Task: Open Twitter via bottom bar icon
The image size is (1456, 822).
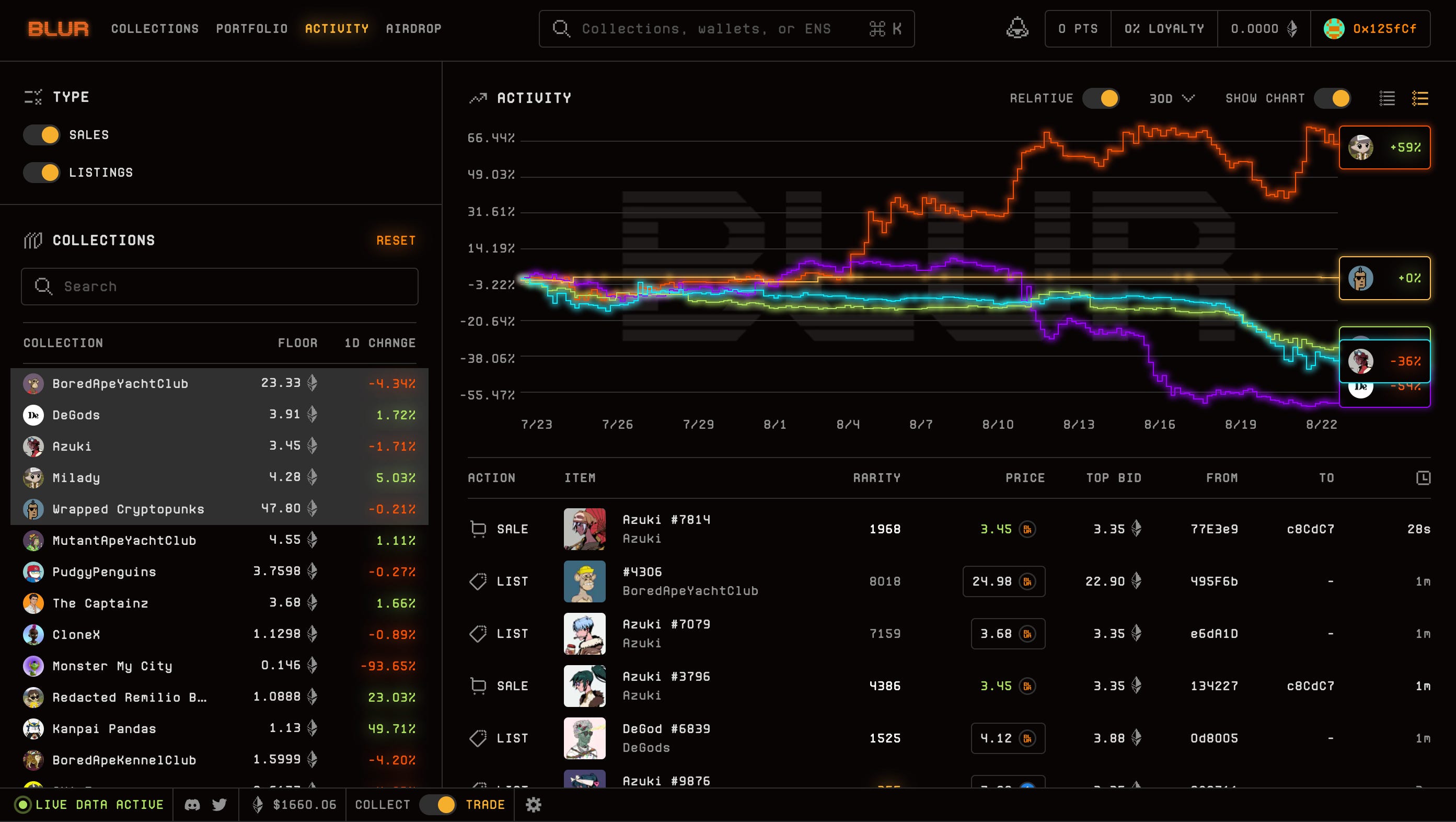Action: [219, 804]
